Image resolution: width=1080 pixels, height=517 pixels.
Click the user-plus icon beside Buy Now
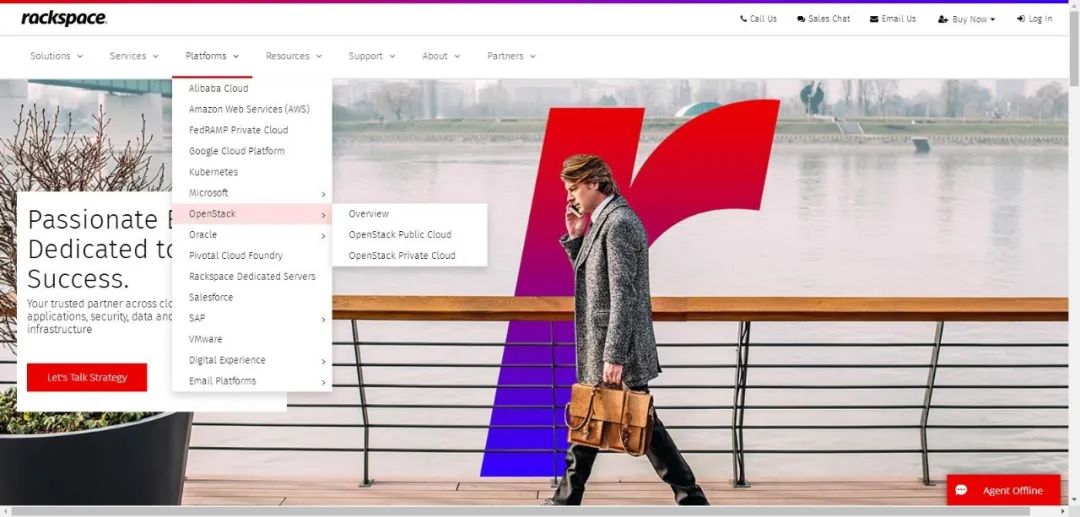[x=943, y=19]
